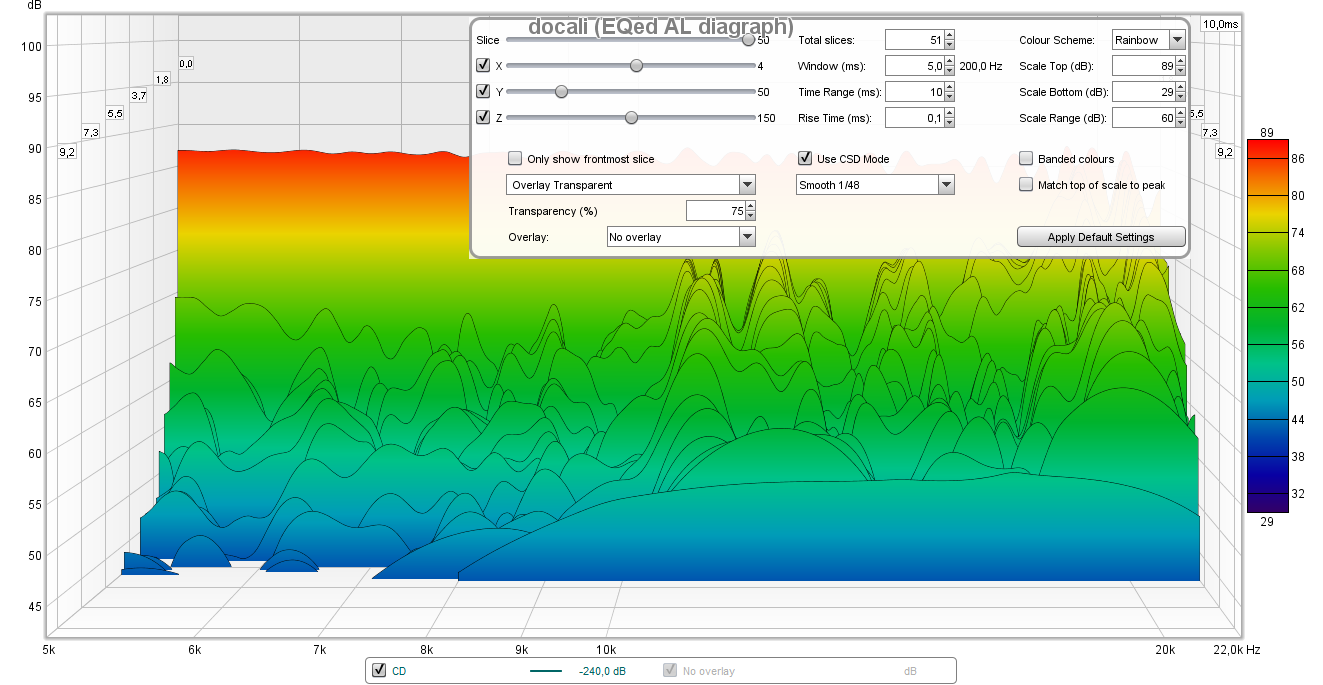Image resolution: width=1323 pixels, height=685 pixels.
Task: Increase Rise Time with up arrow
Action: [x=950, y=113]
